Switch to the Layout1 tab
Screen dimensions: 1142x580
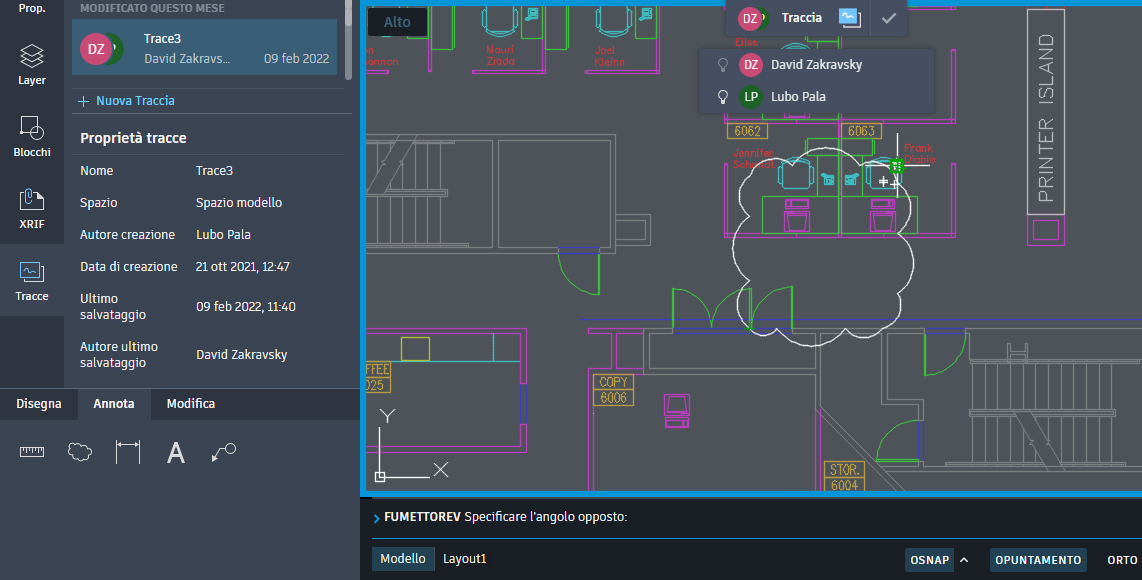pos(464,559)
